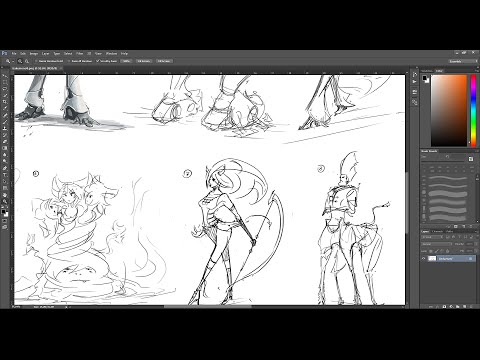Screen dimensions: 480x360
Task: Switch to the Channels tab
Action: [438, 231]
